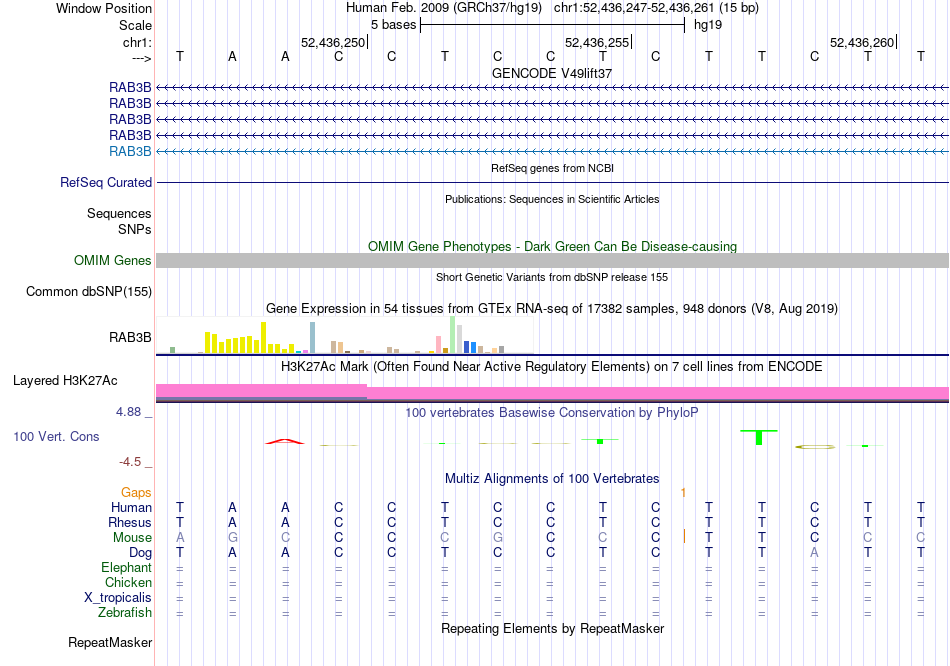Click the orange Gaps row label
The height and width of the screenshot is (666, 950).
tap(136, 493)
